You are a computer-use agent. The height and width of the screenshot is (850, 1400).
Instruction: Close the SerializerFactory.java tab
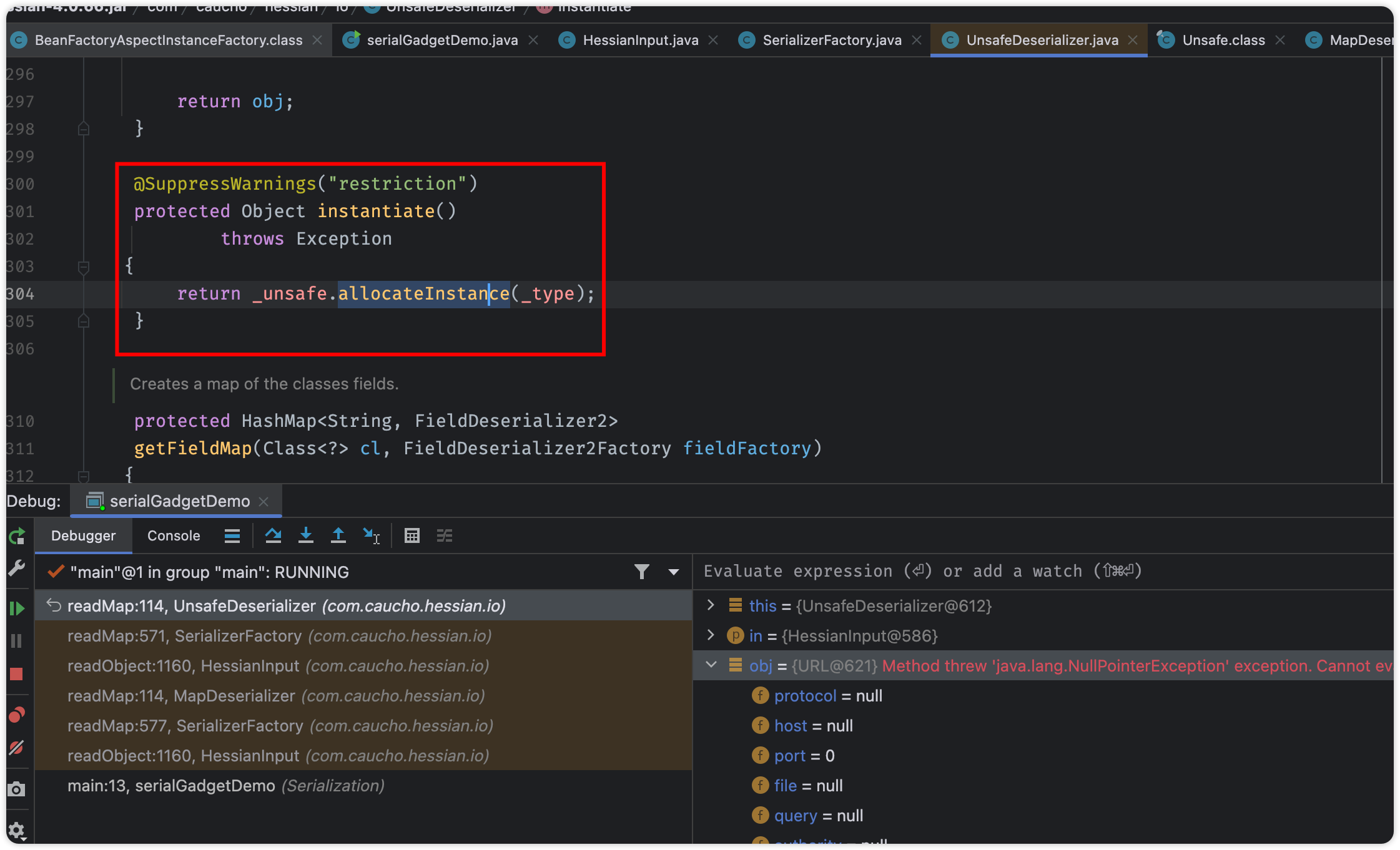coord(917,40)
